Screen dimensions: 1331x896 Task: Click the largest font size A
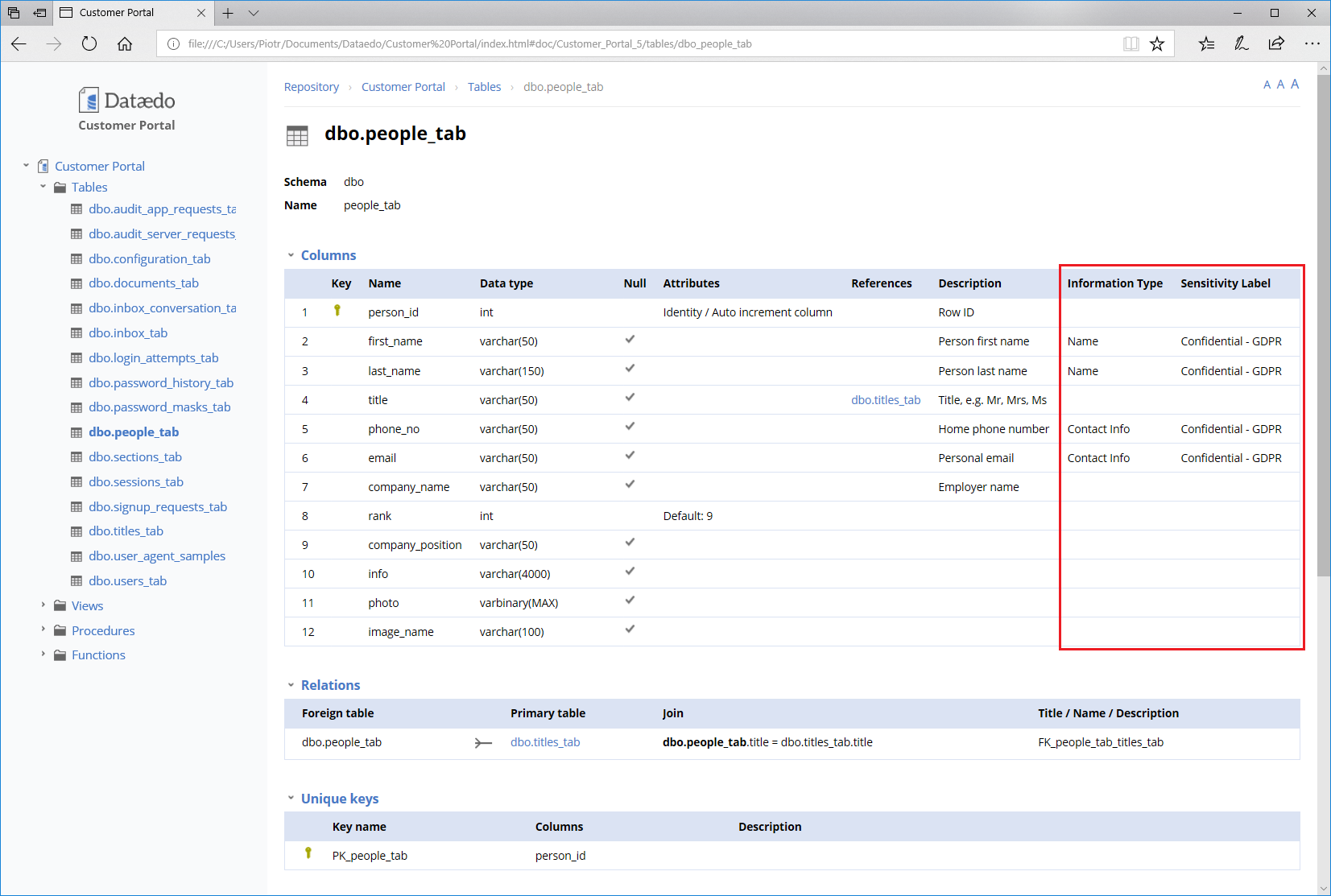[x=1295, y=84]
